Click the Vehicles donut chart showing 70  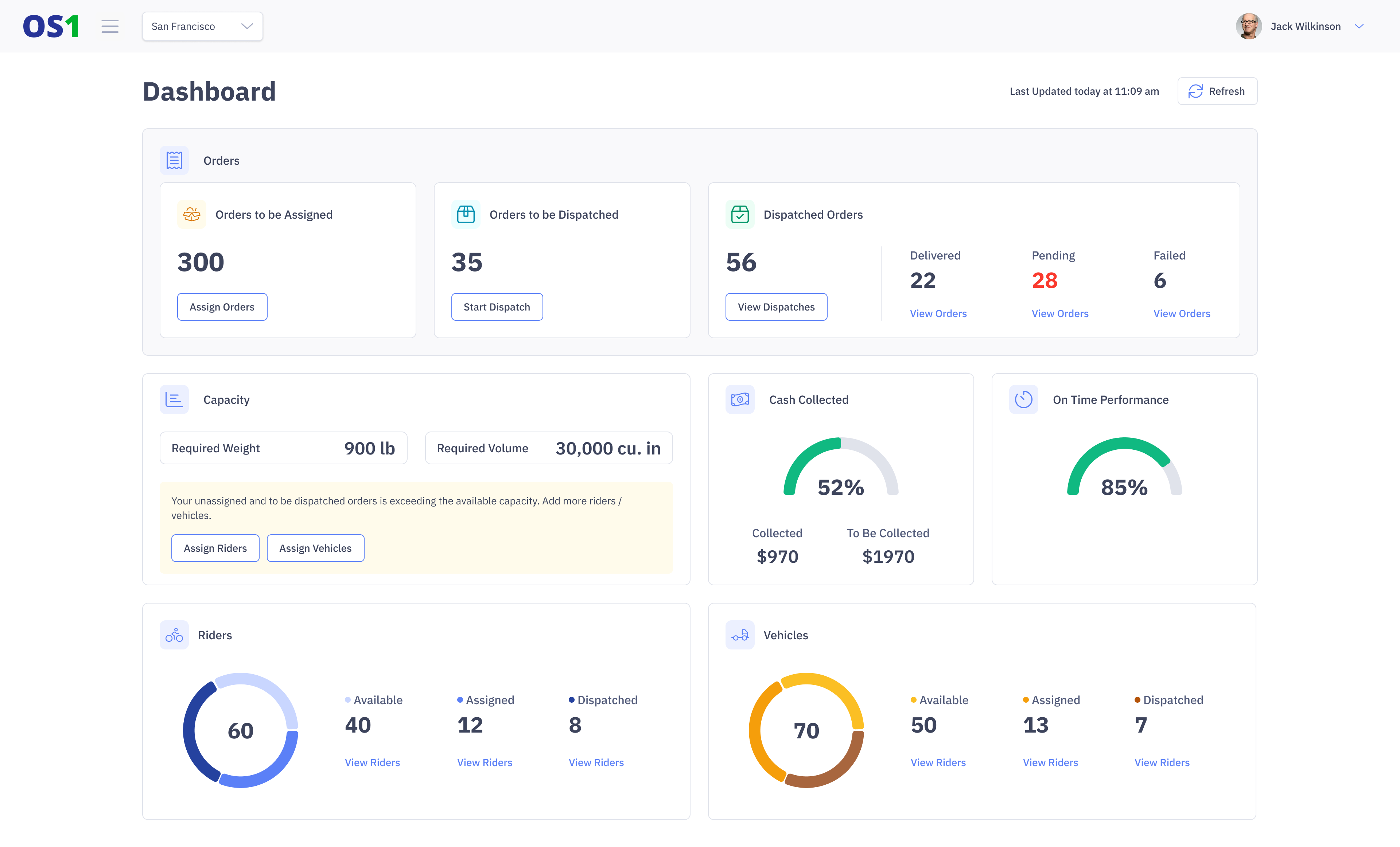click(806, 730)
